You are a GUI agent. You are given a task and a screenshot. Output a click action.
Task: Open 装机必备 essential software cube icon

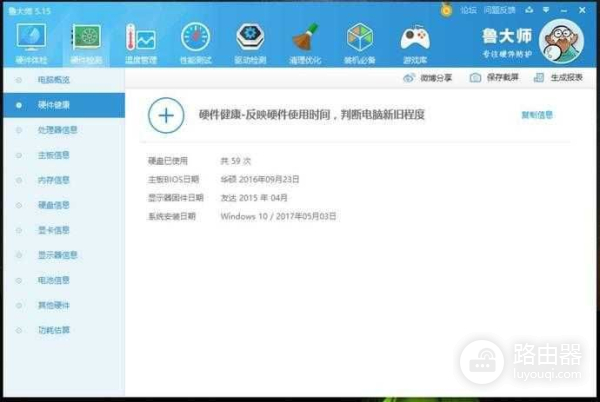click(359, 40)
